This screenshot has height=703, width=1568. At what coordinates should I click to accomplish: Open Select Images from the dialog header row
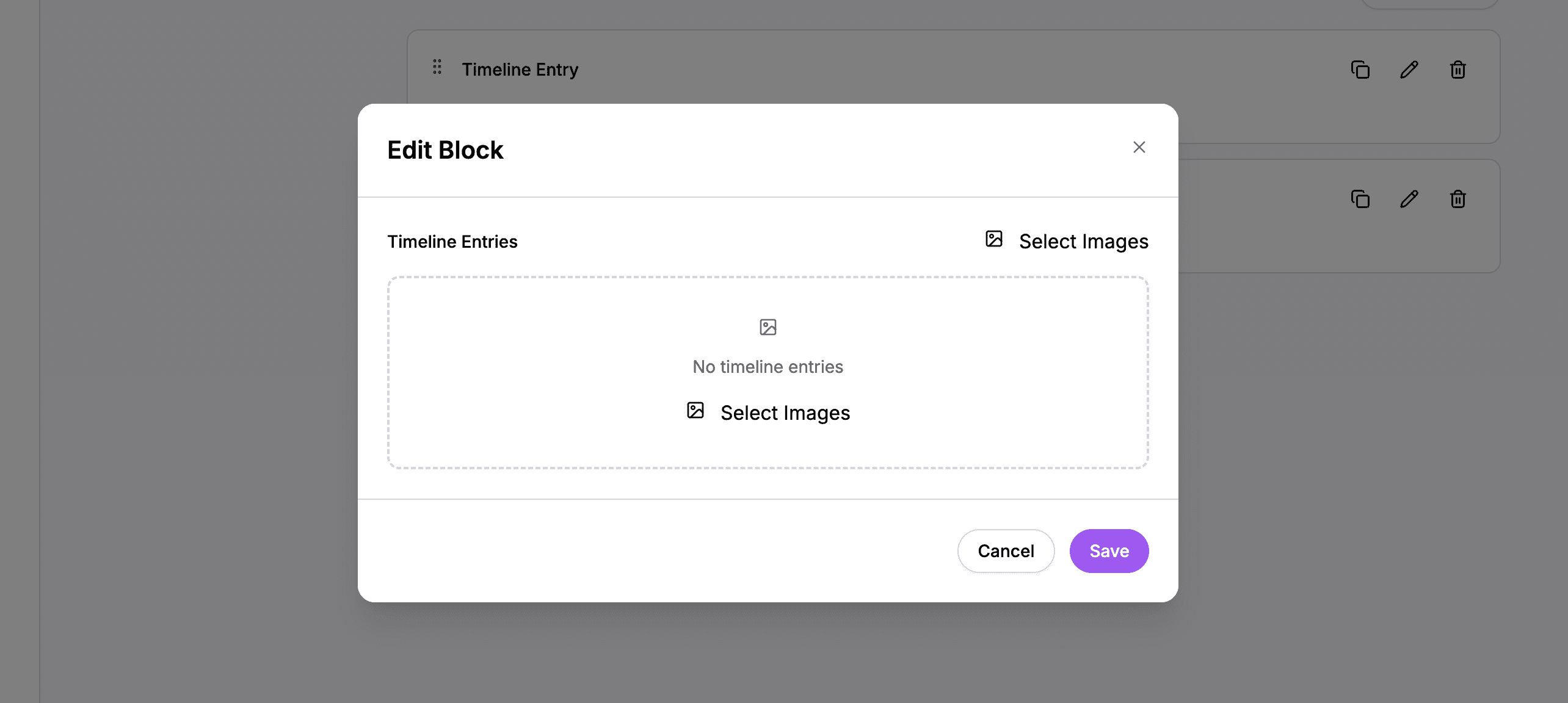1083,241
